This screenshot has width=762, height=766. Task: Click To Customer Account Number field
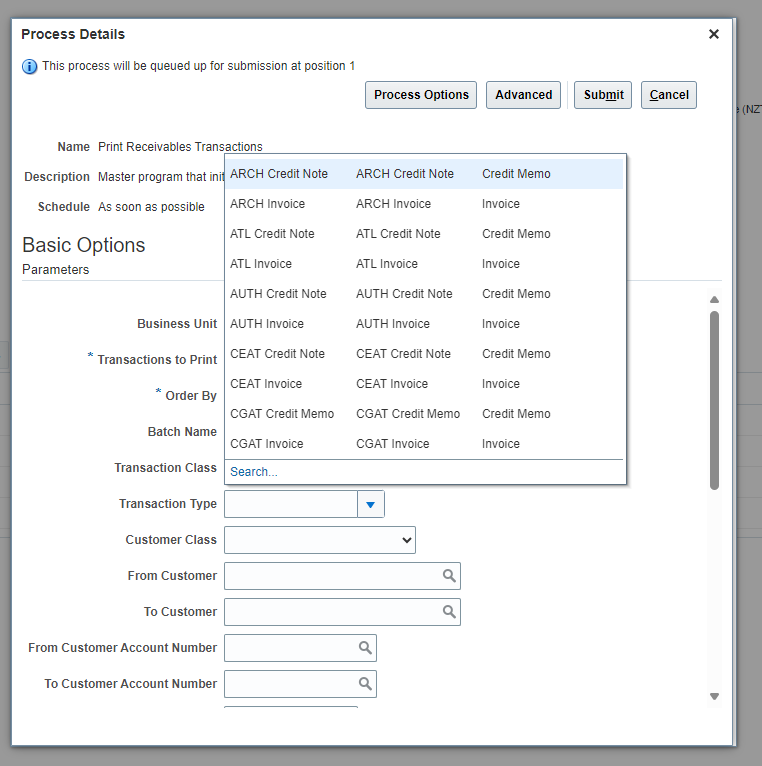tap(291, 684)
